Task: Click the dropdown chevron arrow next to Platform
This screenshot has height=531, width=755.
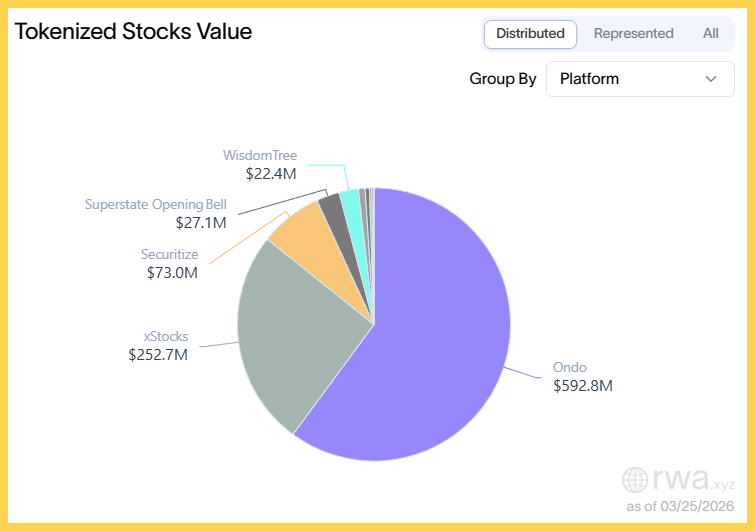Action: click(711, 79)
